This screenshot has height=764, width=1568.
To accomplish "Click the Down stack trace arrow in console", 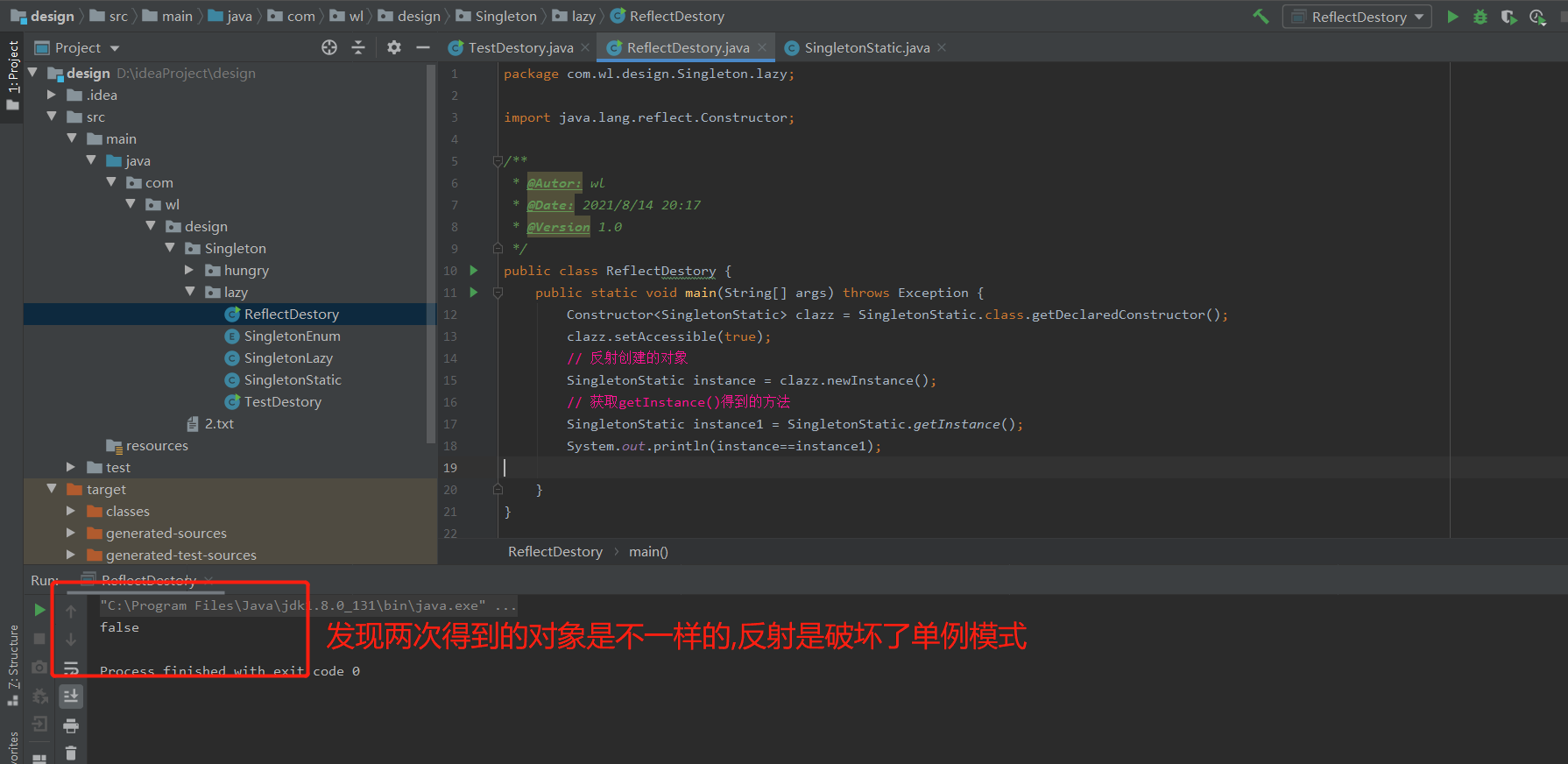I will click(x=71, y=640).
